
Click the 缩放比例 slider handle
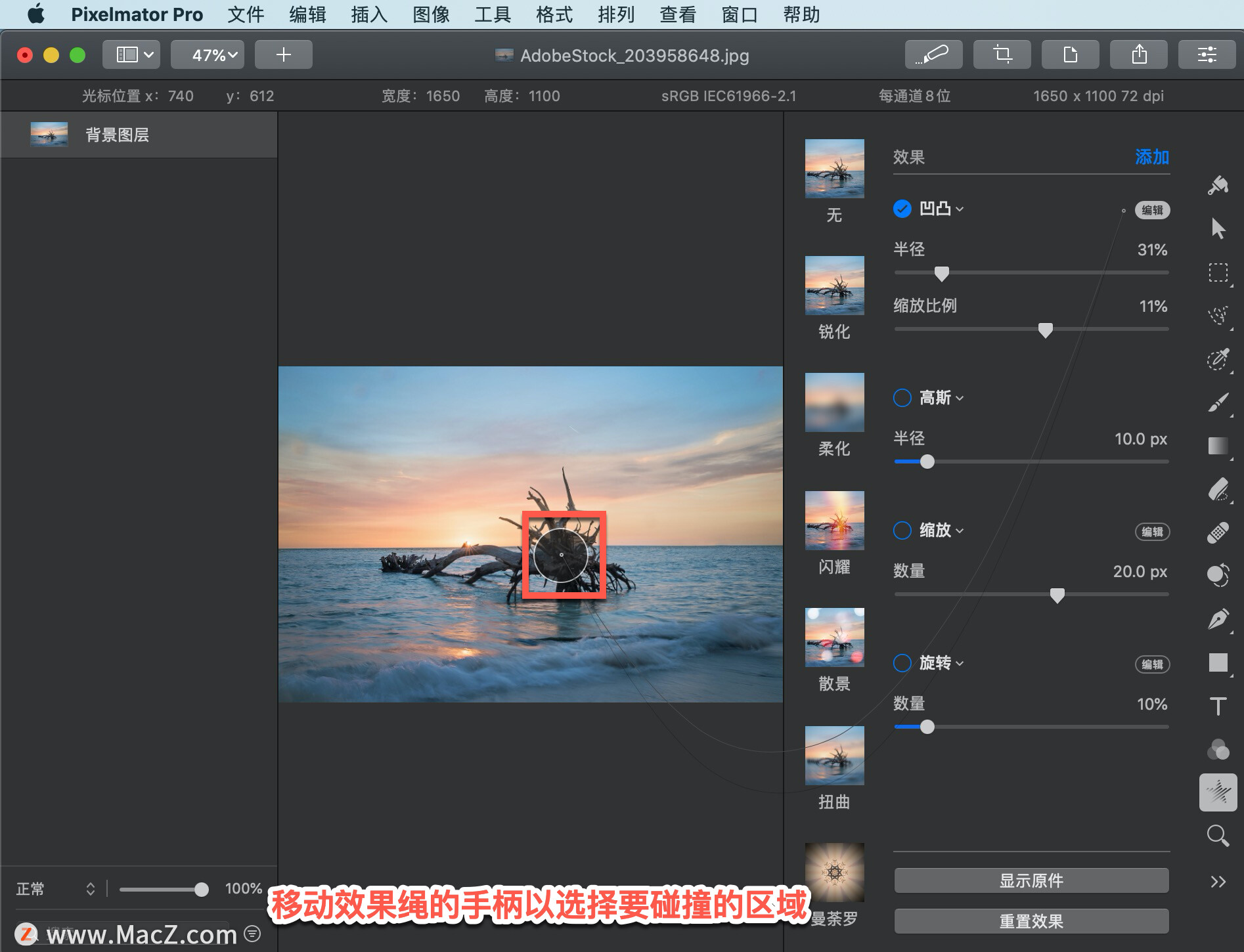1045,330
